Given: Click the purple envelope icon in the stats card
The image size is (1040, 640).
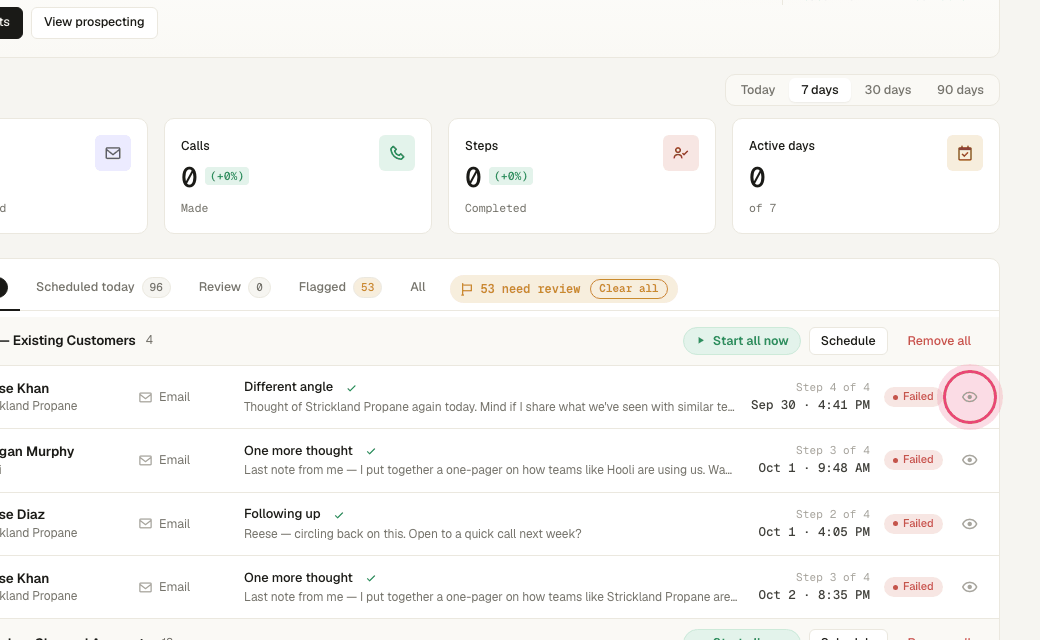Looking at the screenshot, I should (x=113, y=153).
